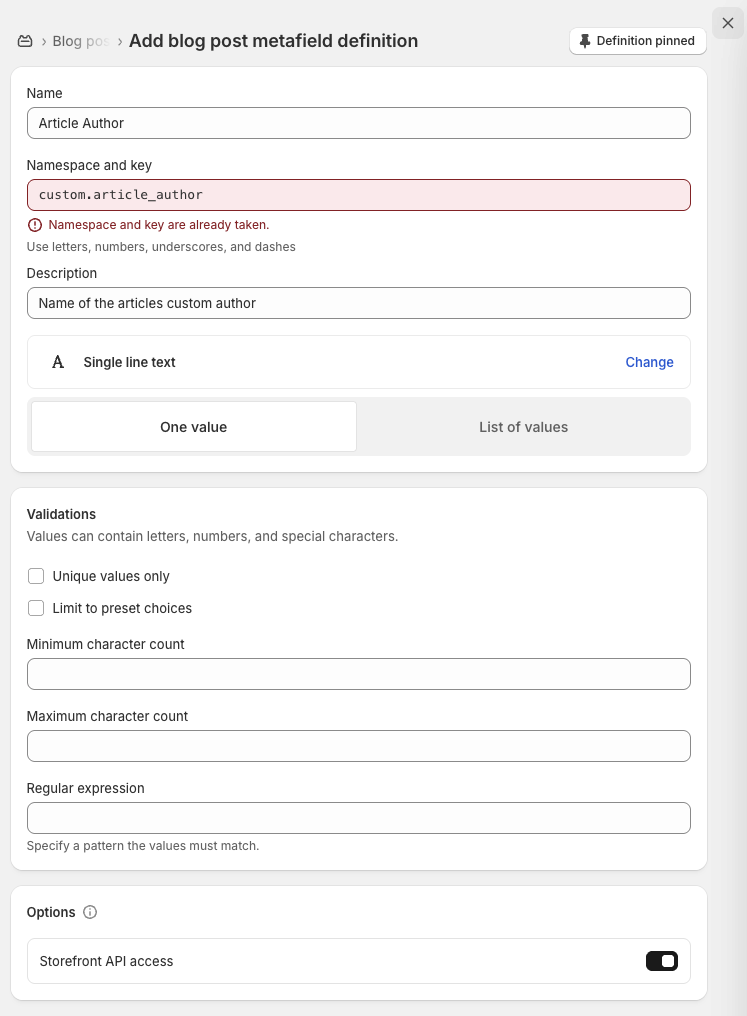Screen dimensions: 747x1016
Task: Click the home archive icon in breadcrumb
Action: coord(24,40)
